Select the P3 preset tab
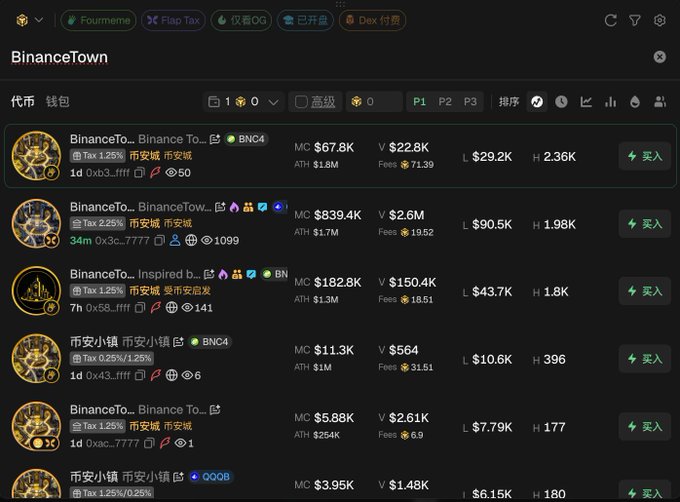 (x=470, y=102)
